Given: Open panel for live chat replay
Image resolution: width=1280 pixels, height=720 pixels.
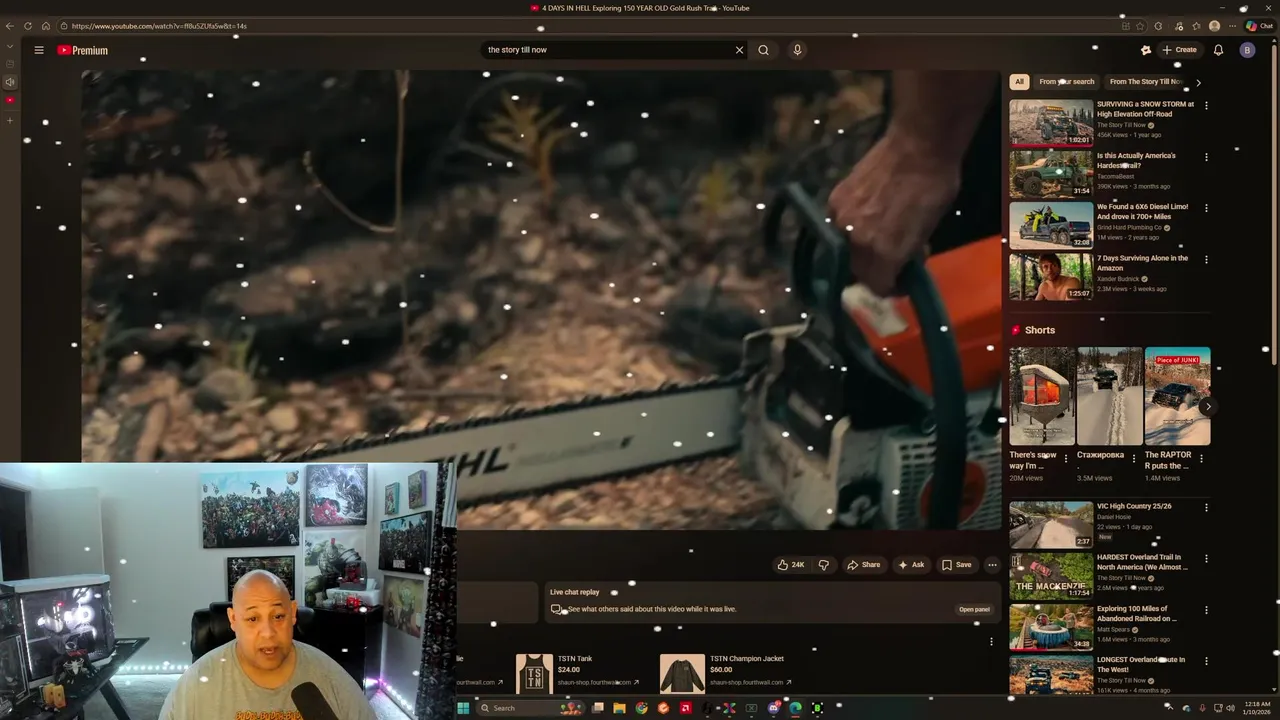Looking at the screenshot, I should click(x=974, y=609).
